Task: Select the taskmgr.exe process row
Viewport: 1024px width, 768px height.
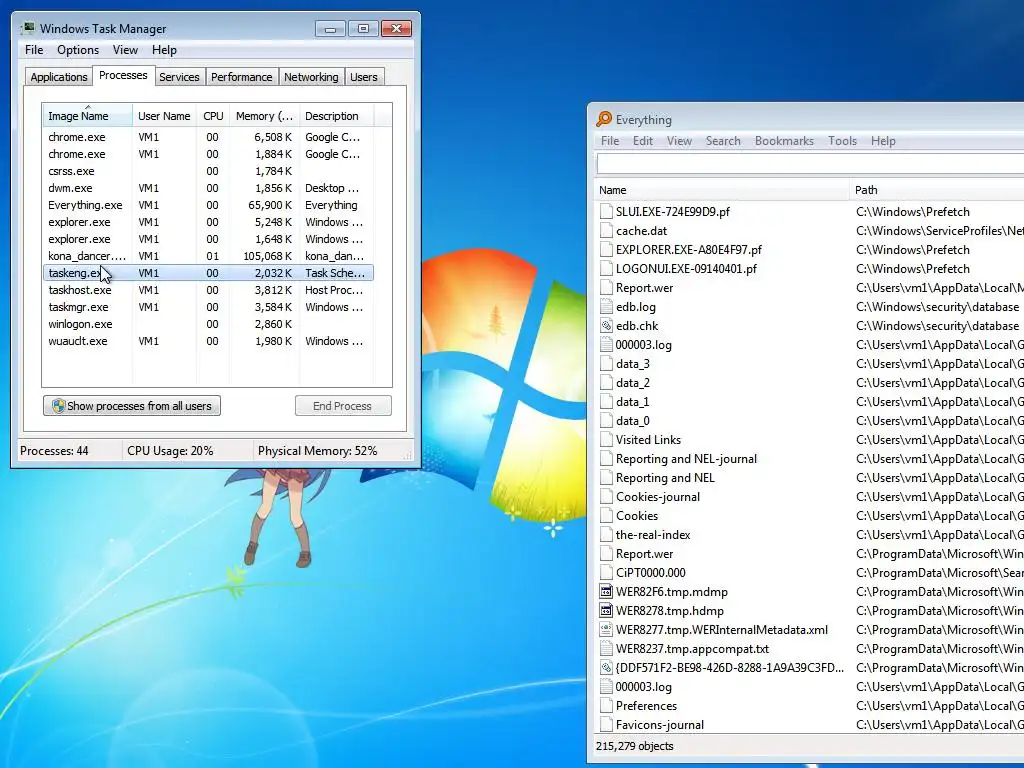Action: tap(208, 307)
